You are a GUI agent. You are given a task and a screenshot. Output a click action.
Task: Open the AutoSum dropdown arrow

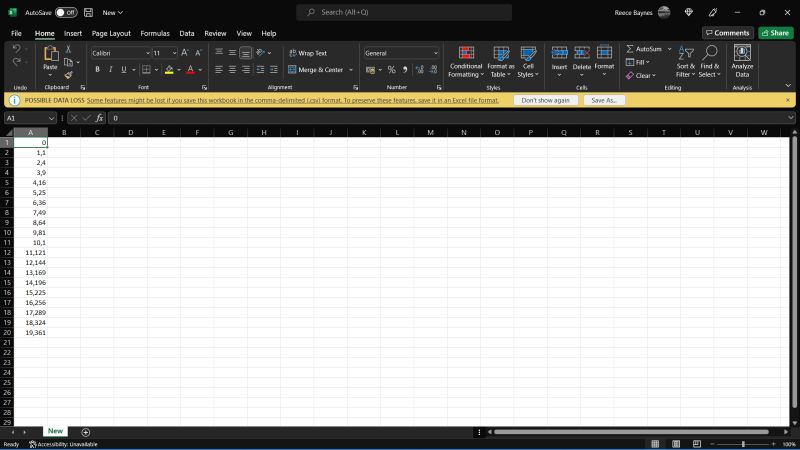click(x=669, y=49)
